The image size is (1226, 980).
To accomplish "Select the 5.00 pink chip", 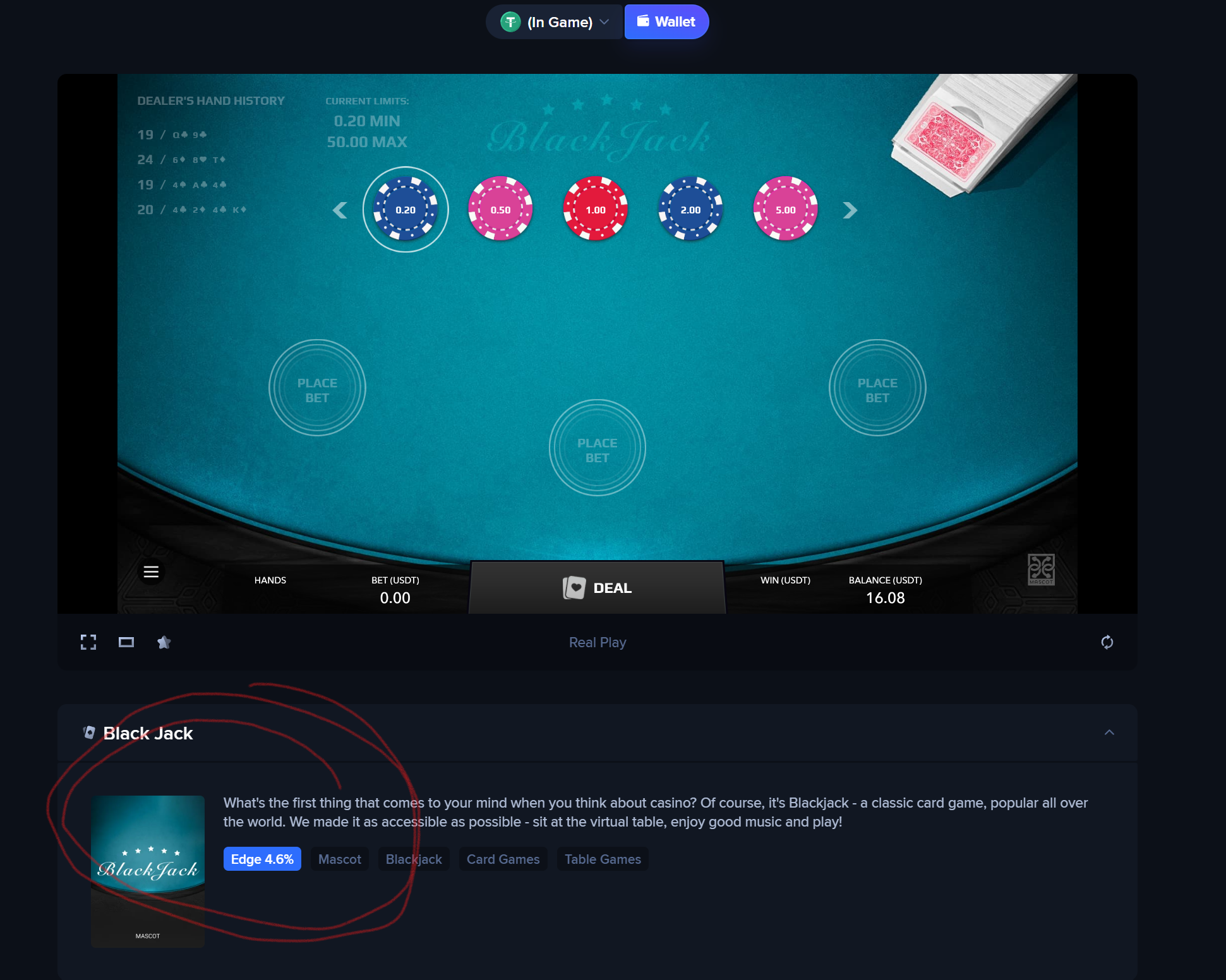I will click(786, 209).
